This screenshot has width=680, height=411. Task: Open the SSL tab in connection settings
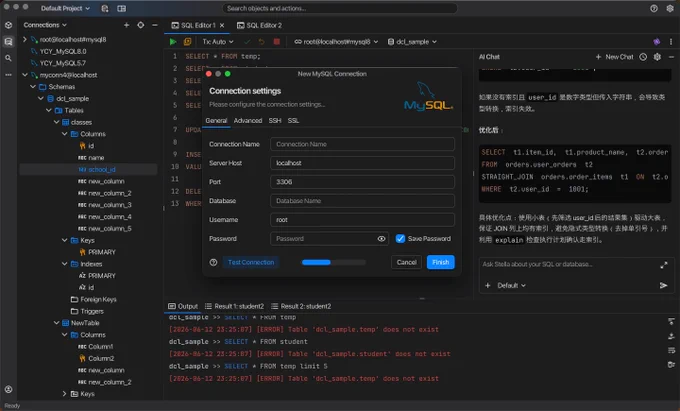(x=293, y=121)
